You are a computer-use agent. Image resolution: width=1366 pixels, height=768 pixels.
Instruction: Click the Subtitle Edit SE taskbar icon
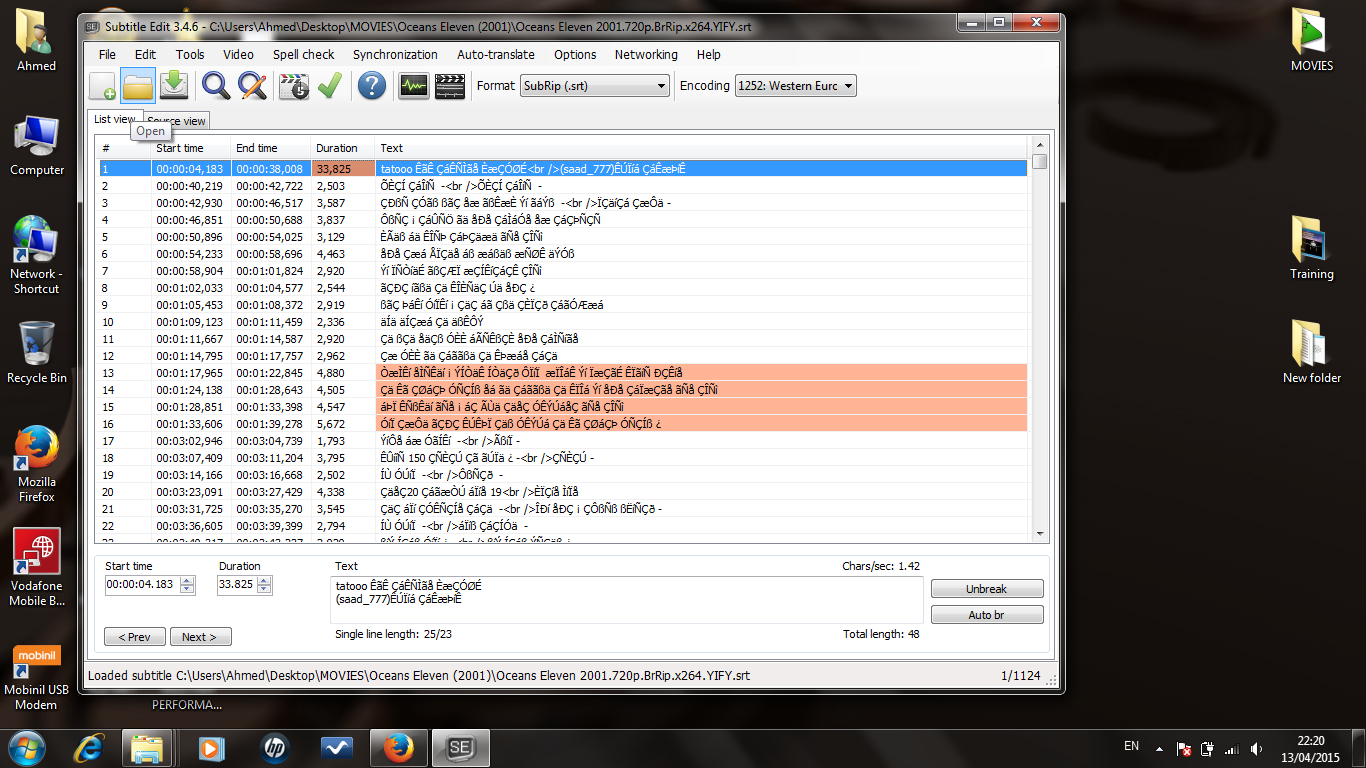[x=459, y=748]
